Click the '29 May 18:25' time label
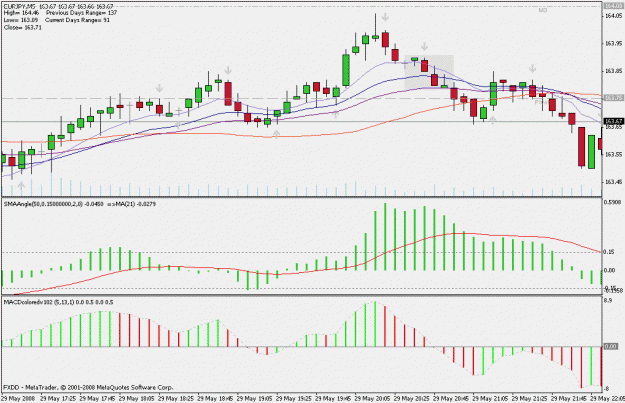This screenshot has height=403, width=625. [176, 399]
